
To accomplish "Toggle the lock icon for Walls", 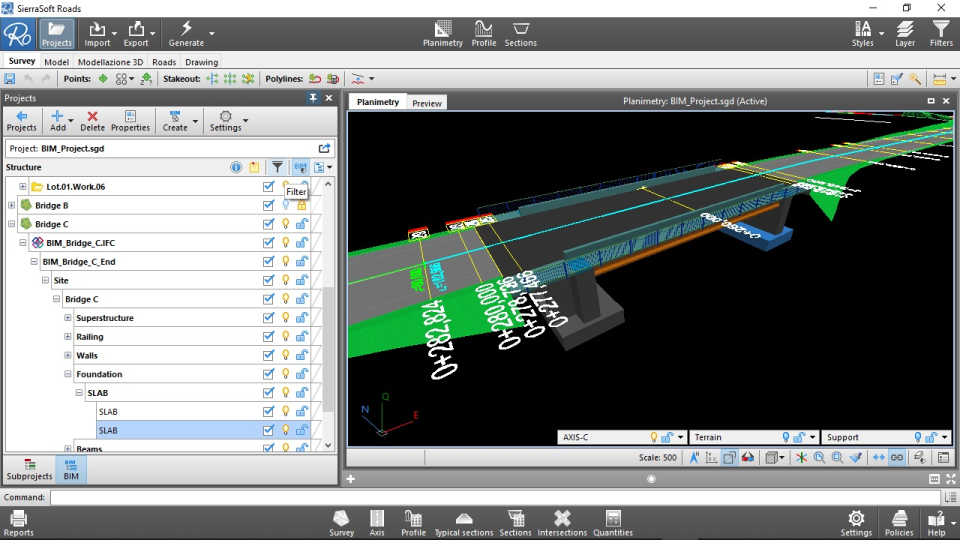I will pos(301,356).
